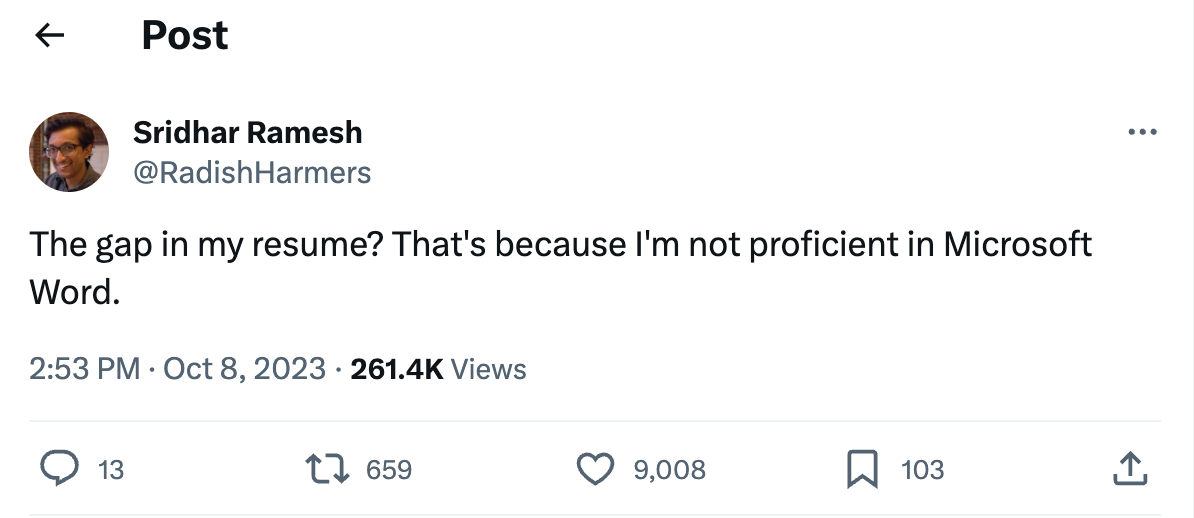
Task: Open the @RadishHarmers handle link
Action: [x=251, y=173]
